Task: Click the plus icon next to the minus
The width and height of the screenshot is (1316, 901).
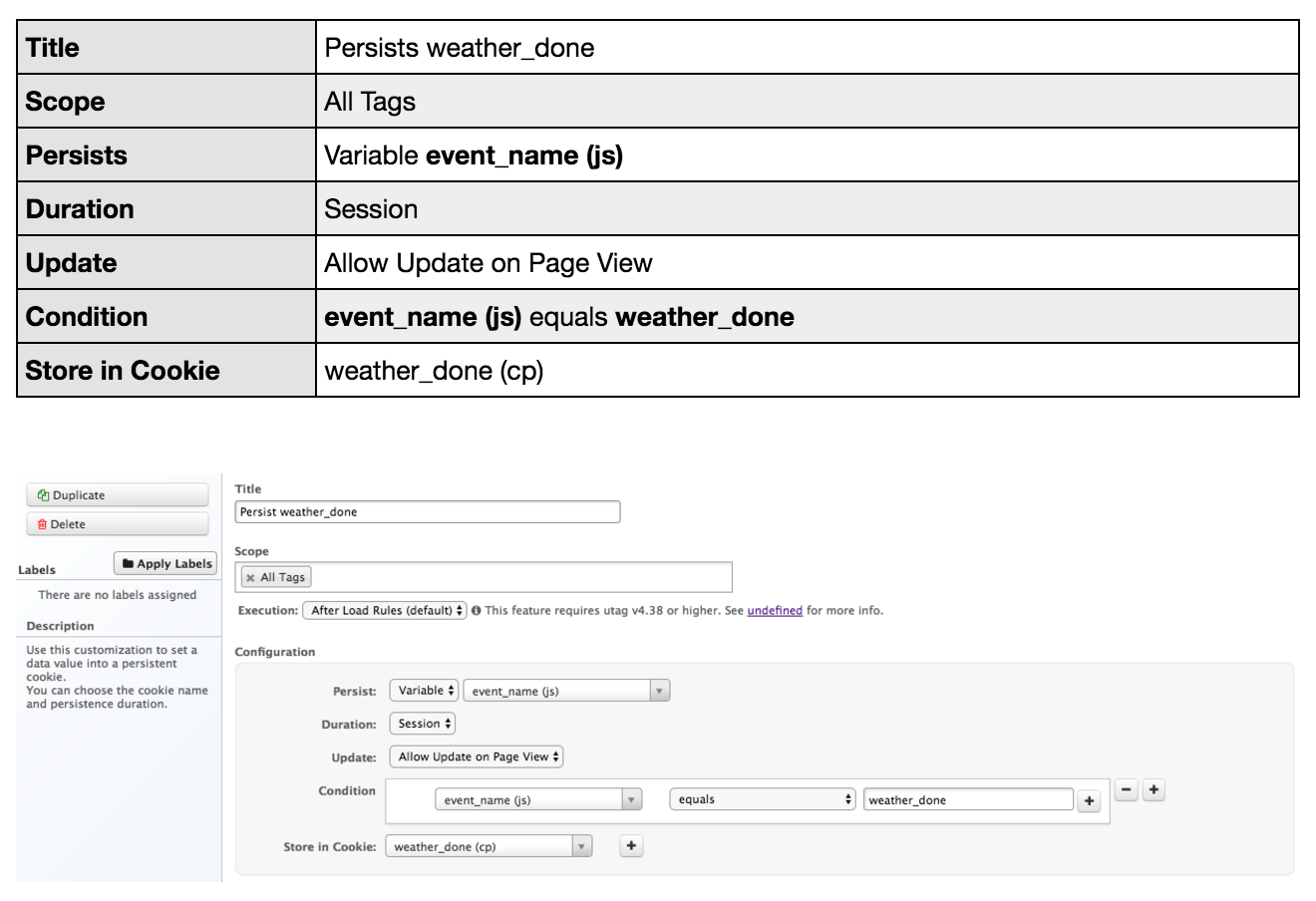Action: (1153, 790)
